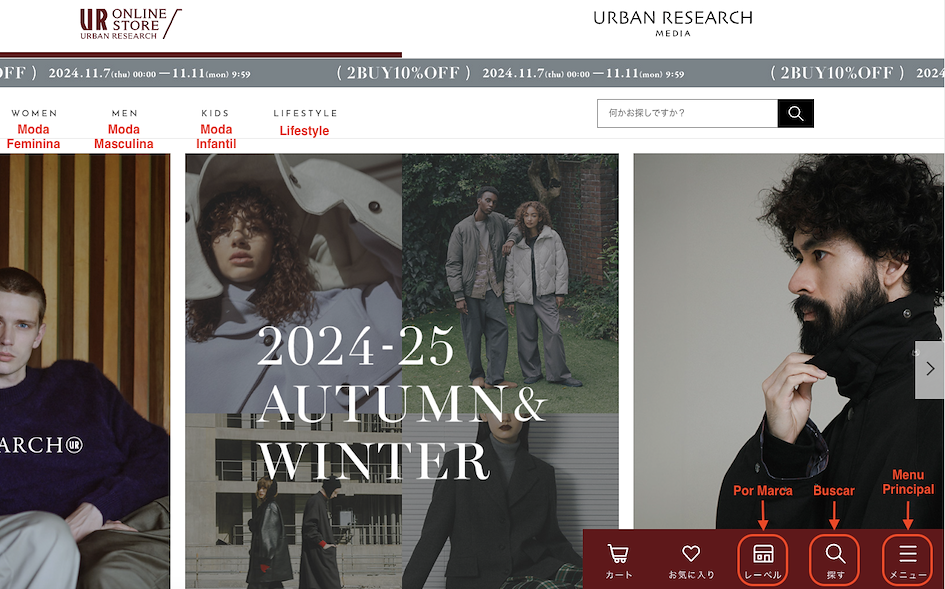
Task: Open the UR Online Store logo
Action: pos(131,24)
